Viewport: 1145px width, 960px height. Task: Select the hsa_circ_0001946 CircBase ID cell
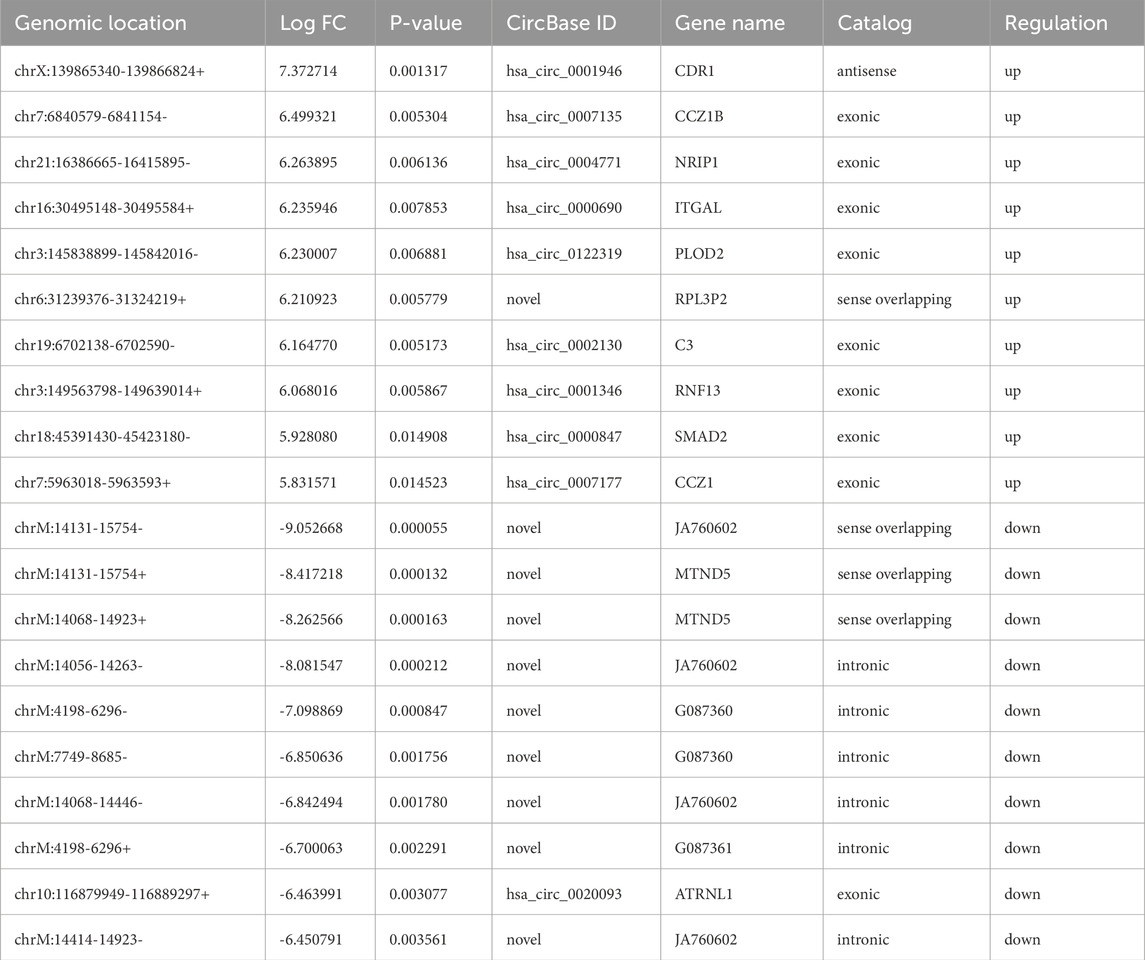[564, 71]
